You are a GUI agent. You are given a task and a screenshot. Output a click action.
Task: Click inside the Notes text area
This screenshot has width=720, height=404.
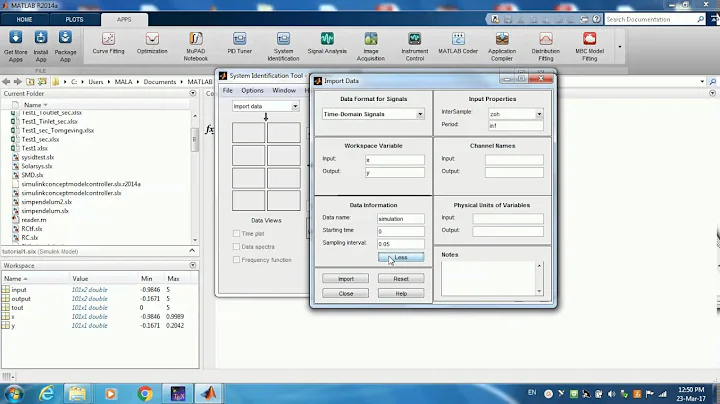(x=488, y=279)
